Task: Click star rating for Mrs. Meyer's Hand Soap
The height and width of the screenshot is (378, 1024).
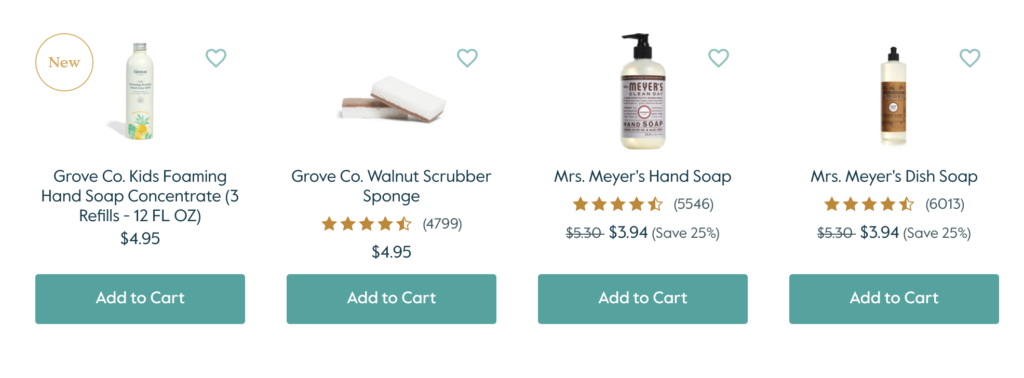Action: tap(618, 204)
